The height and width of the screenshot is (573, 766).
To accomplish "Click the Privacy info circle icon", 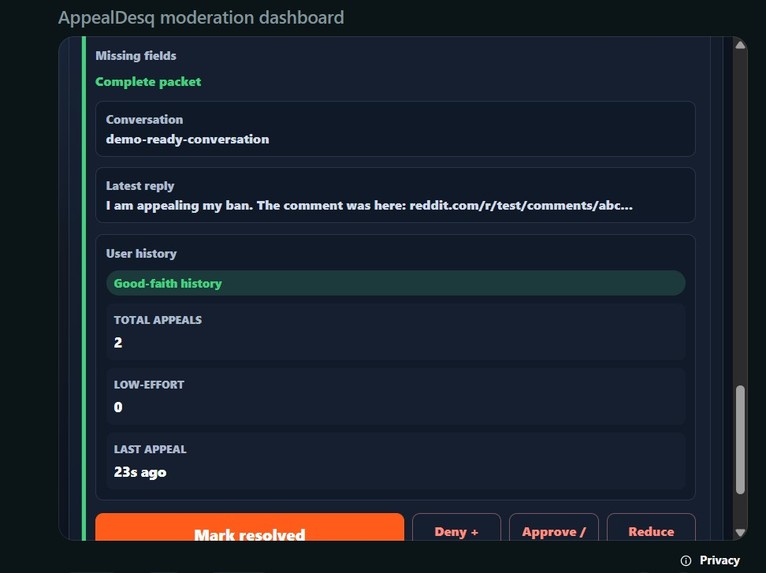I will [x=686, y=560].
